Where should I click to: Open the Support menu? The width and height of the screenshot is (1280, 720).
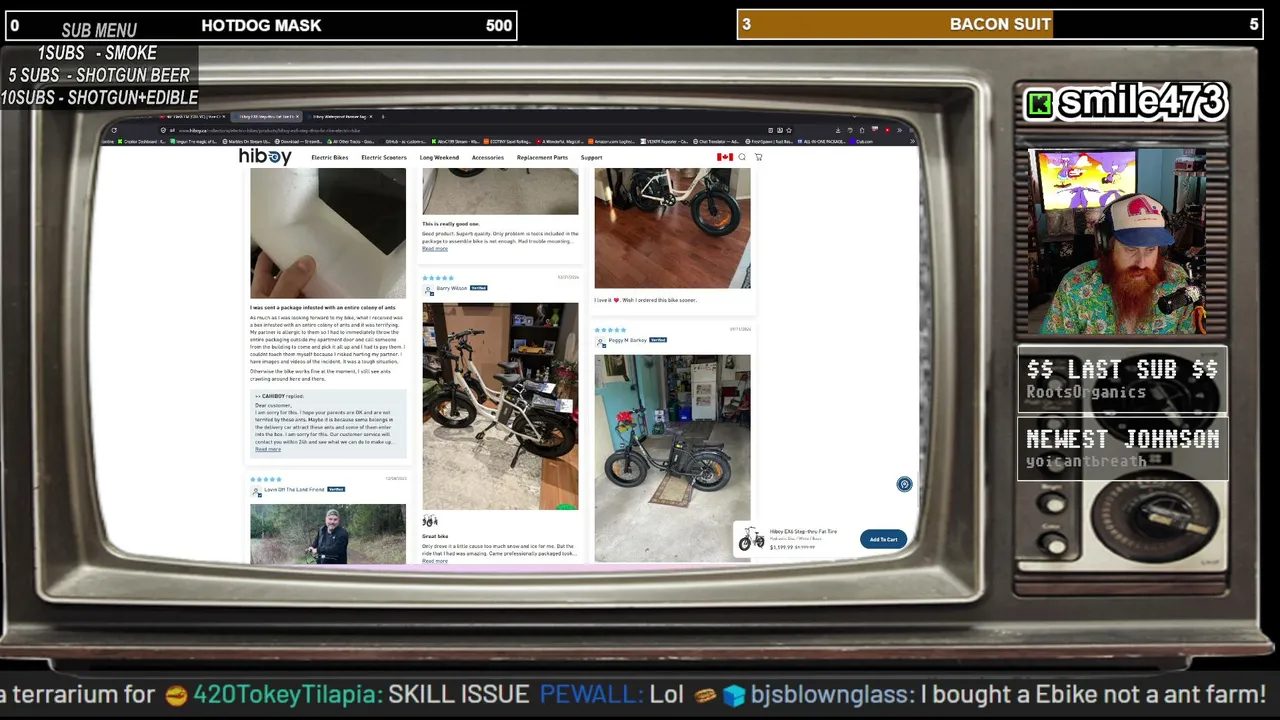click(591, 158)
